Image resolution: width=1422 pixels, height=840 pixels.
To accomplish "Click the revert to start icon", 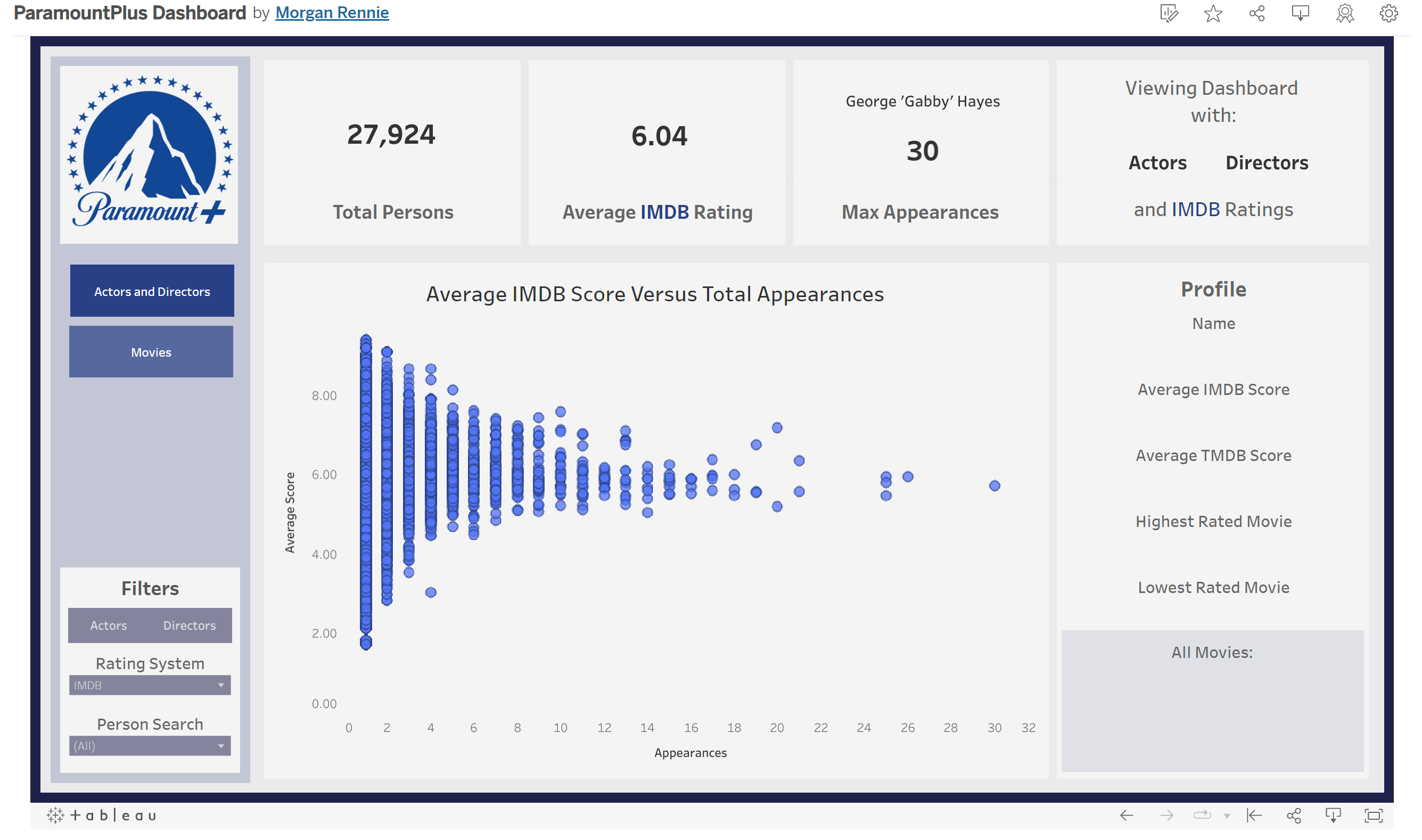I will coord(1254,815).
